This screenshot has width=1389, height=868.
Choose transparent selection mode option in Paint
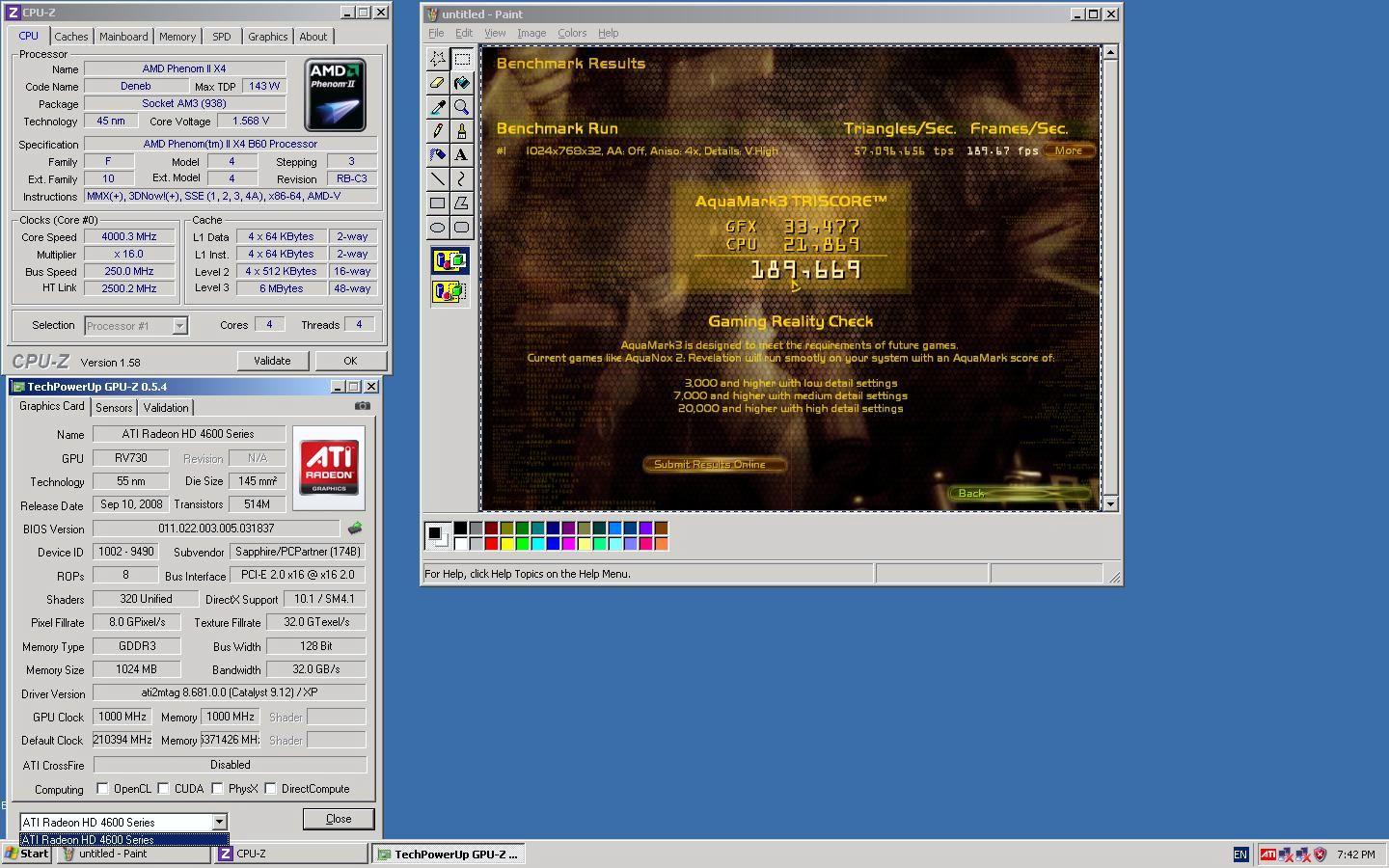(449, 290)
